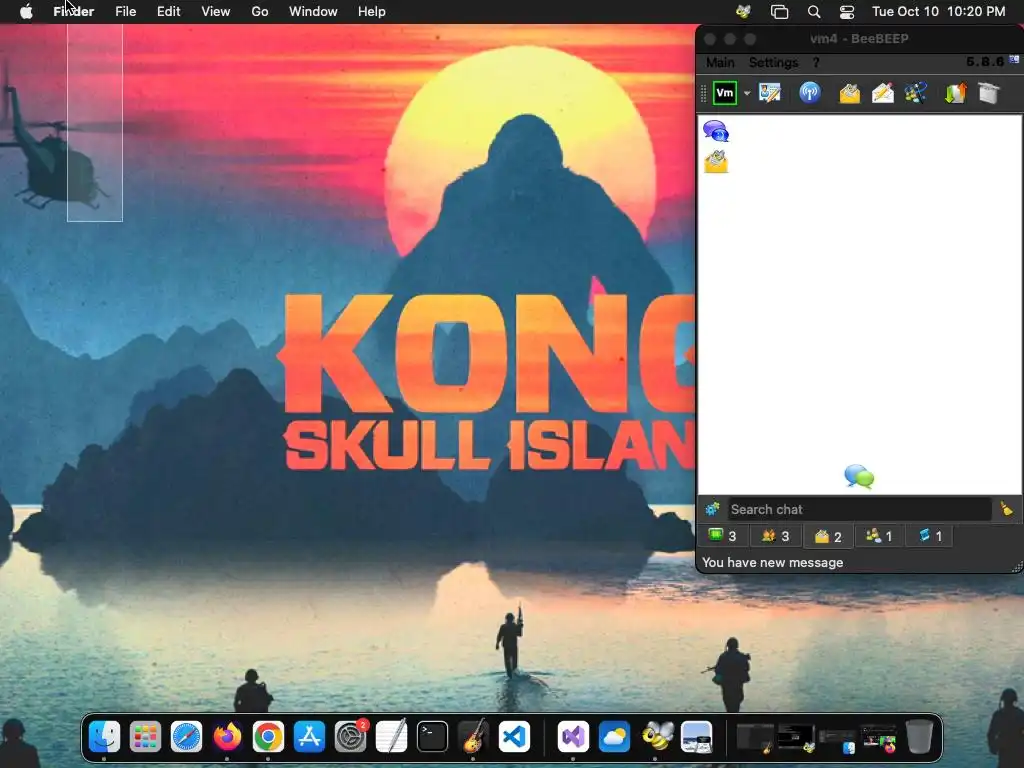The image size is (1024, 768).
Task: Open Launchpad from the Dock
Action: point(145,737)
